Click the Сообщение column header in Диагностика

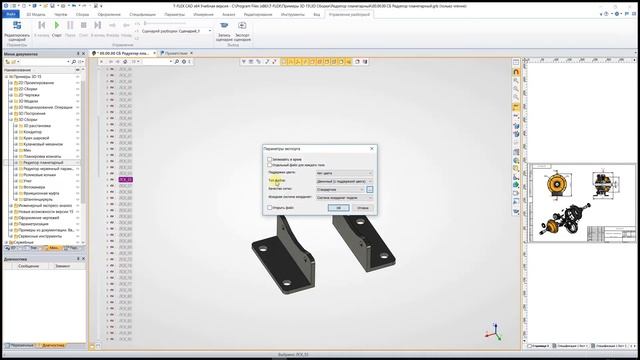tap(28, 266)
